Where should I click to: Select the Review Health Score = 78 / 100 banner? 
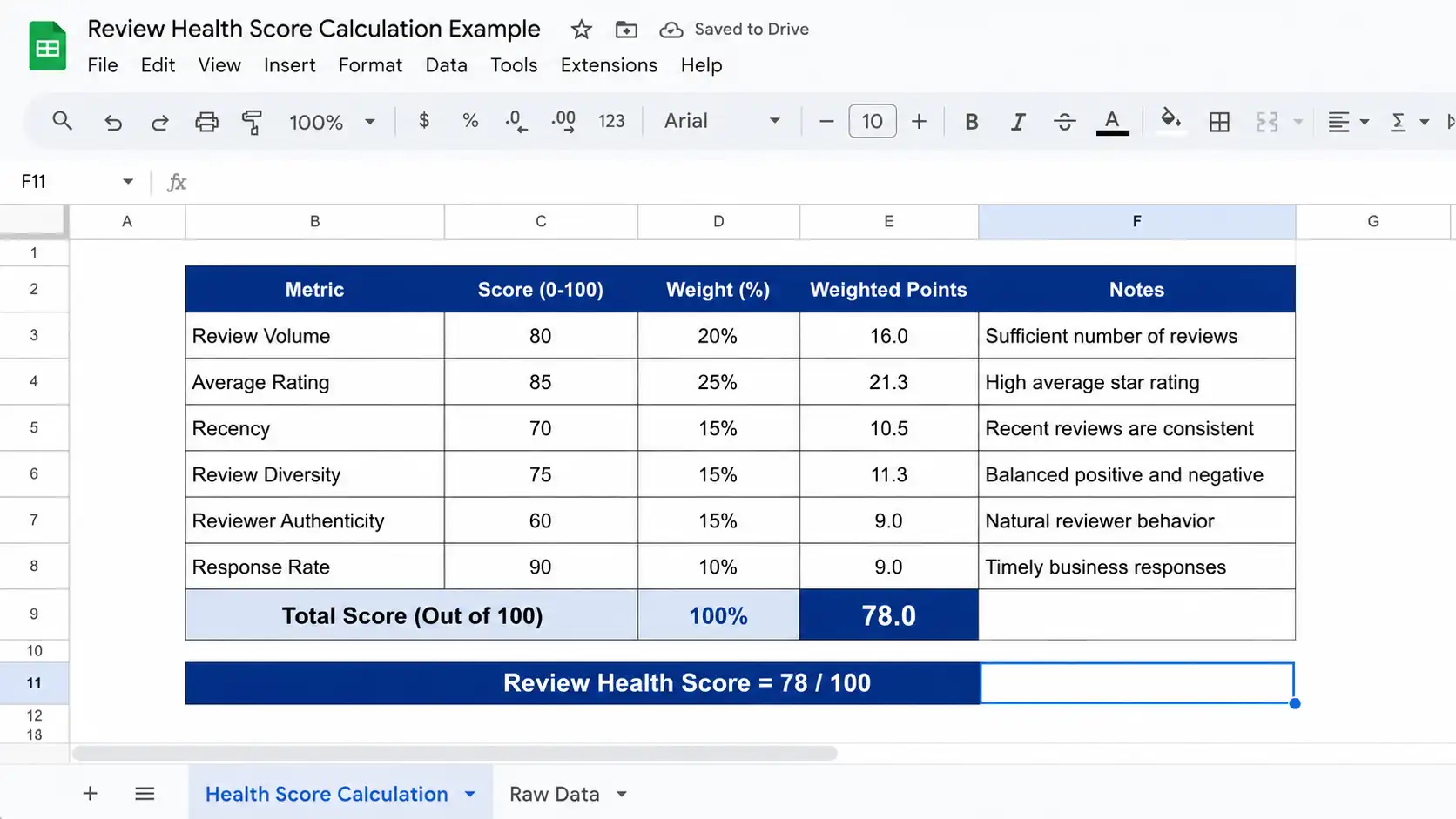582,683
